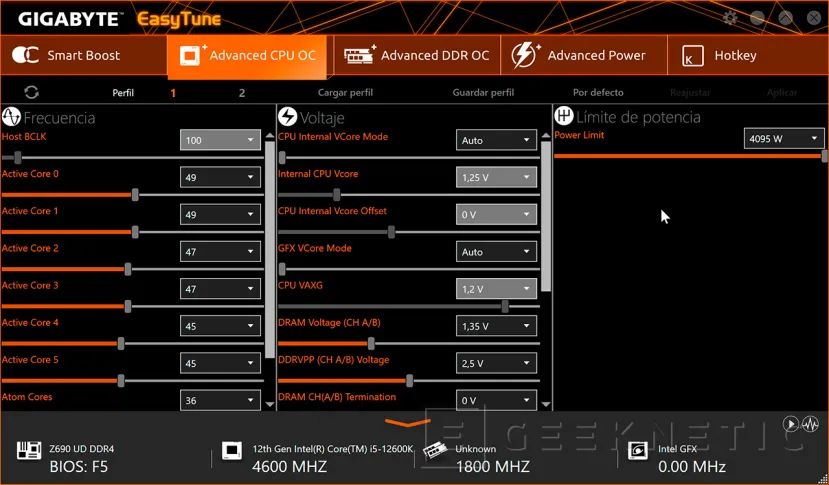Click the Voltaje panel scrollbar thumb
829x485 pixels.
tap(546, 216)
